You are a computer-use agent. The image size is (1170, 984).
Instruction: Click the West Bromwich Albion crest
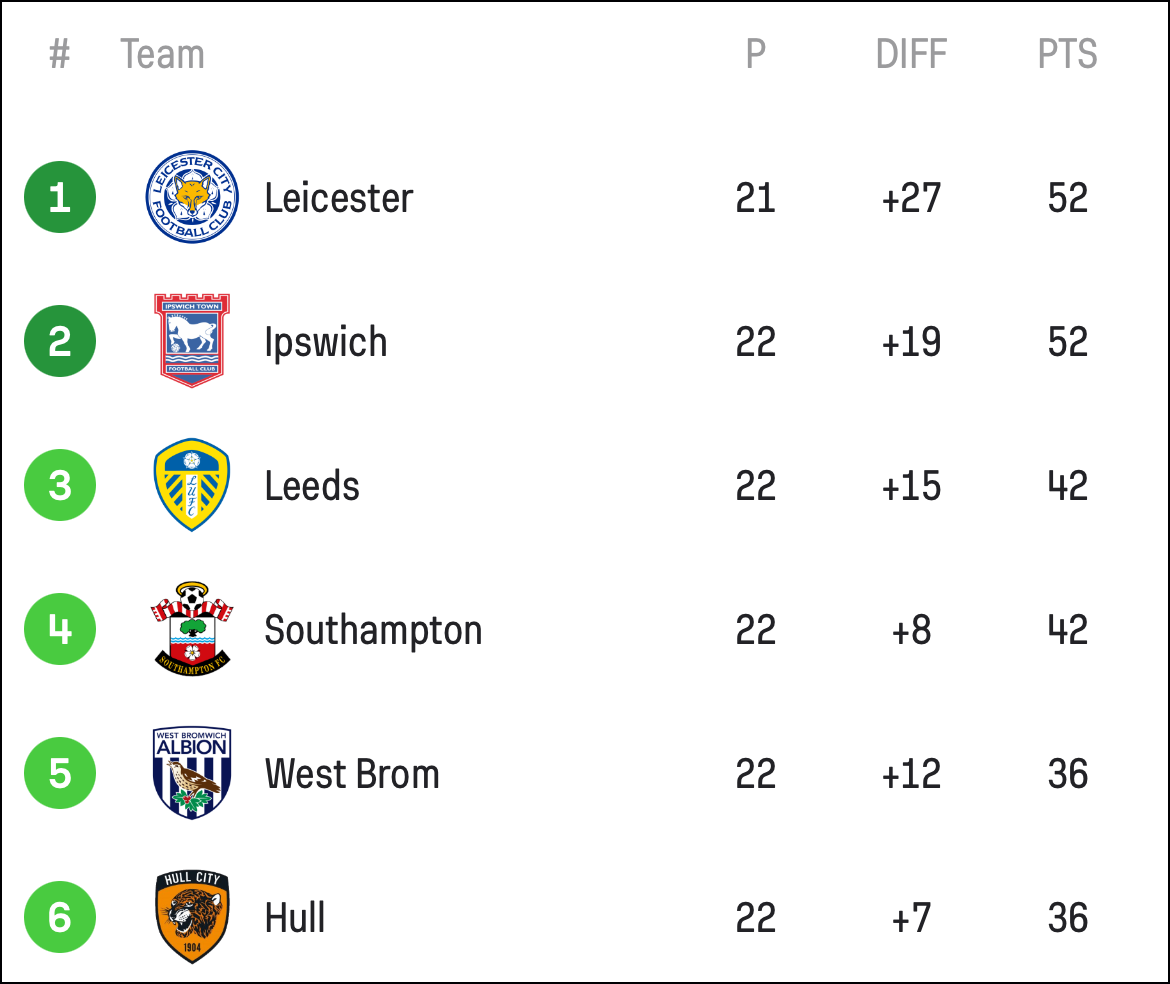[192, 773]
